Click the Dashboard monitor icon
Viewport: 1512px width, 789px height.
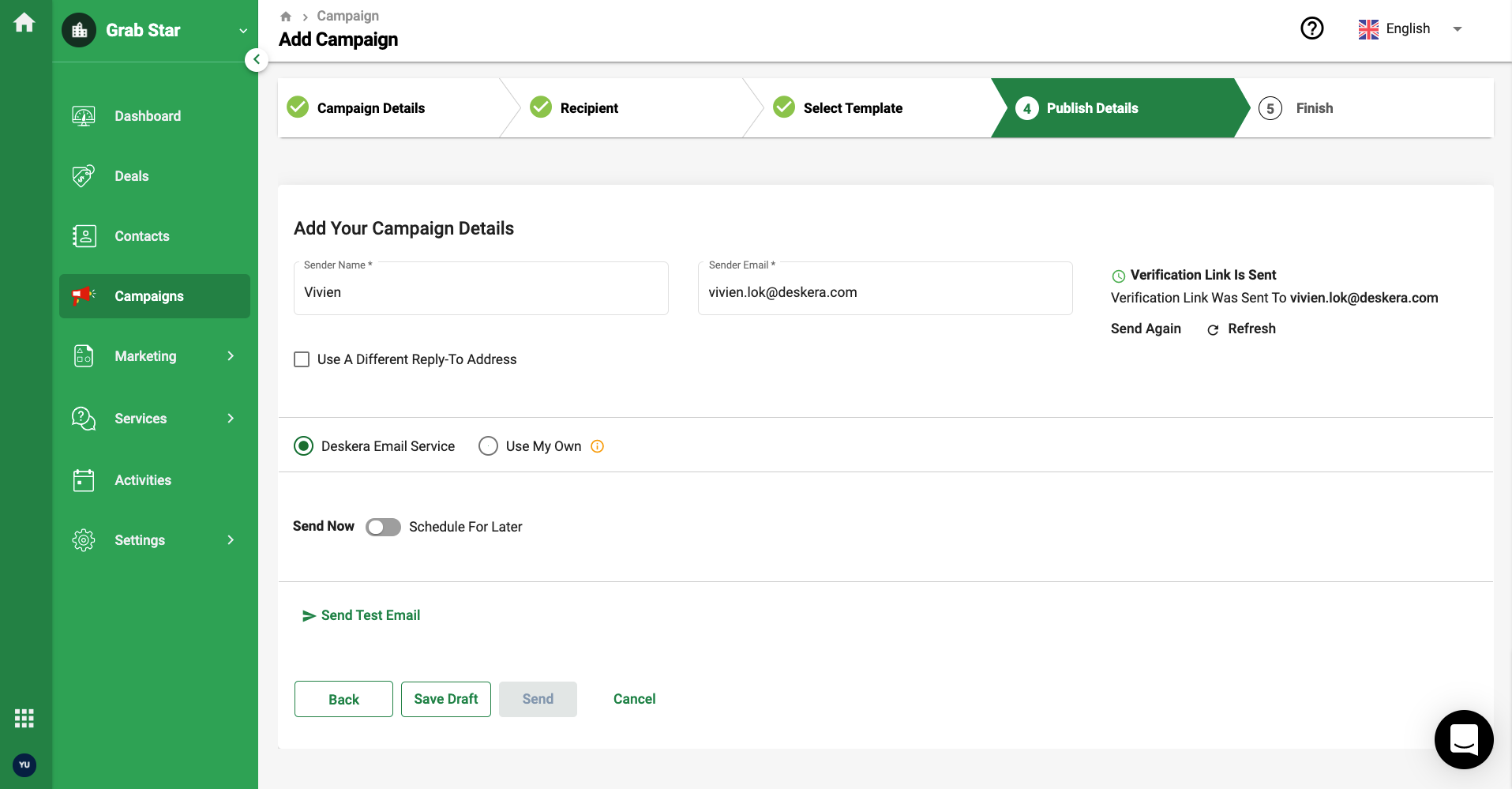pos(84,116)
